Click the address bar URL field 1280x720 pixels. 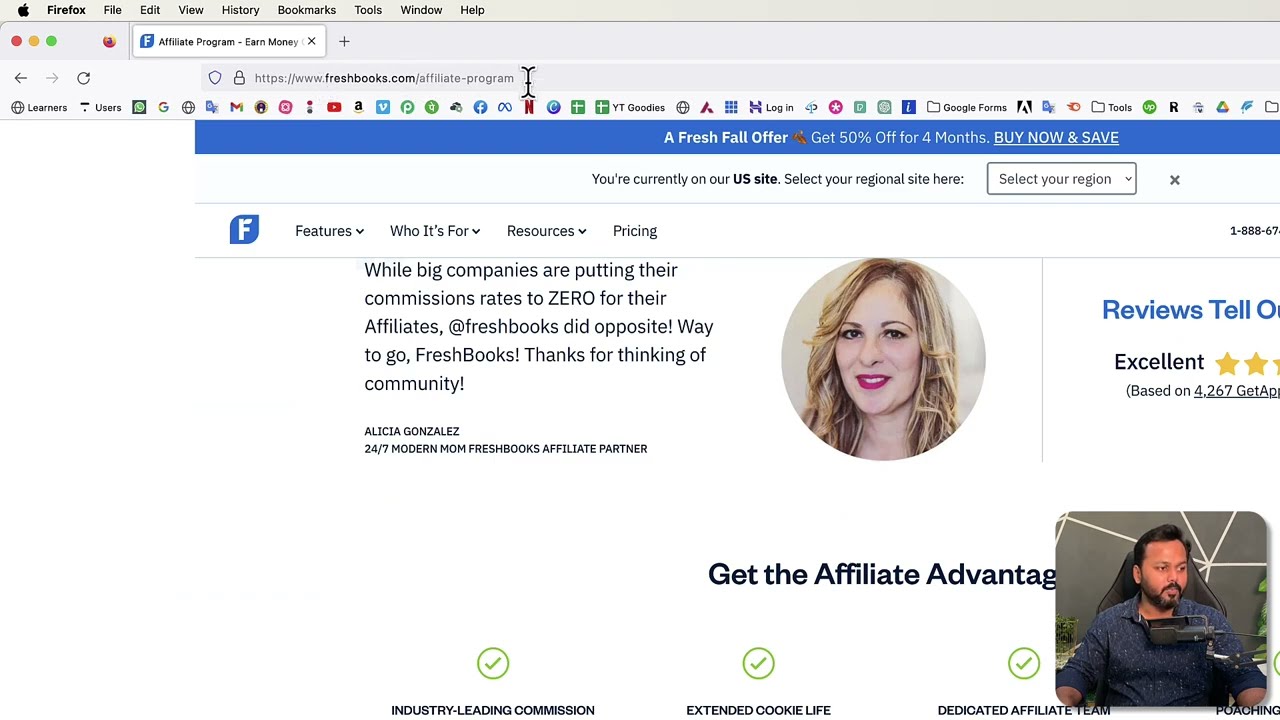(384, 78)
